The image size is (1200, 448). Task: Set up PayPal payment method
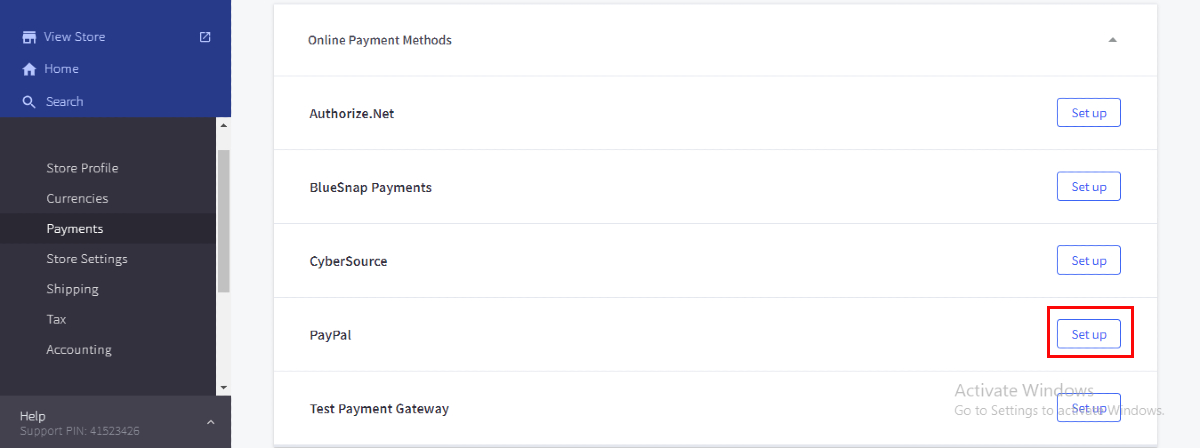pyautogui.click(x=1088, y=335)
